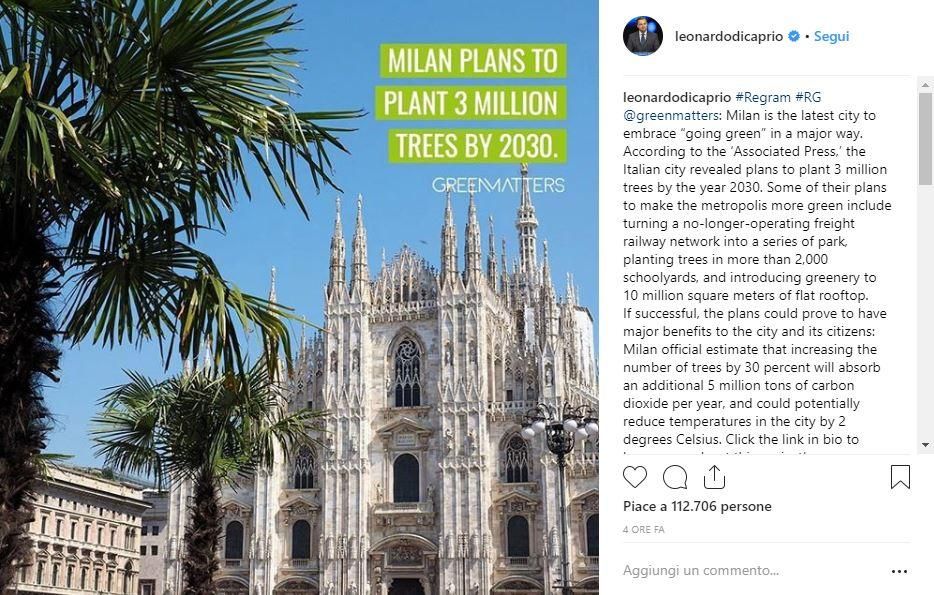
Task: Save post using bookmark icon
Action: (x=900, y=477)
